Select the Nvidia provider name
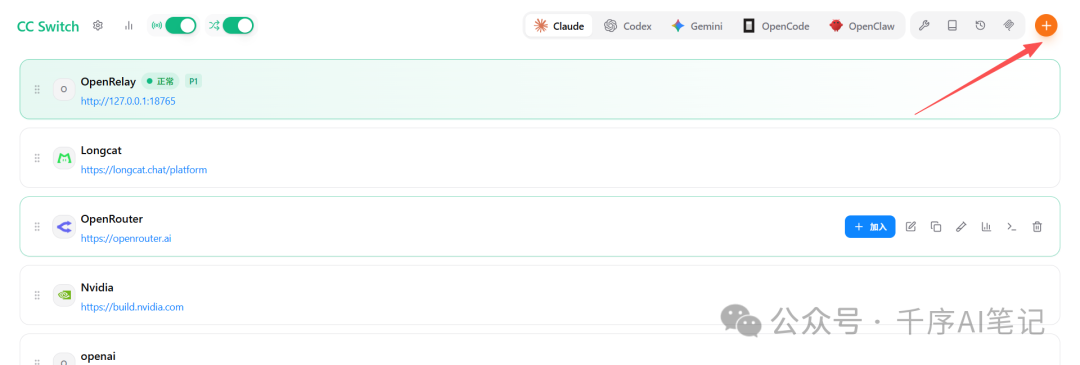Screen dimensions: 1080x365 pyautogui.click(x=97, y=287)
